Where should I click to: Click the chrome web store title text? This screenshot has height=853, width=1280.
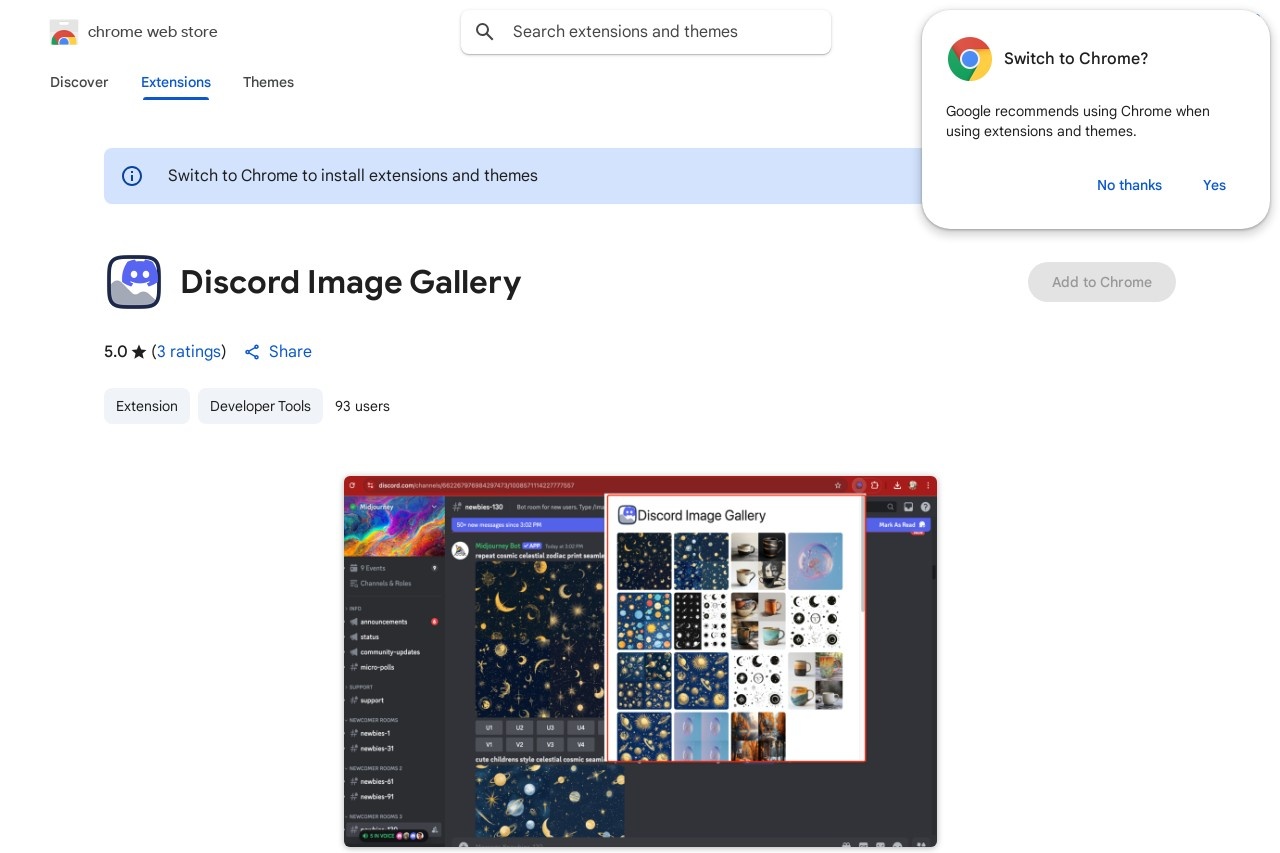(x=153, y=32)
